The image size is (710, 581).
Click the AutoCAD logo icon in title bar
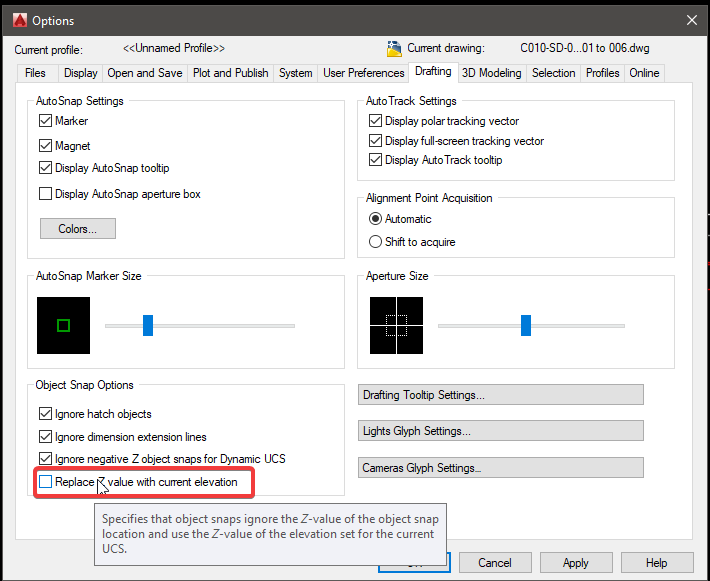tap(19, 20)
